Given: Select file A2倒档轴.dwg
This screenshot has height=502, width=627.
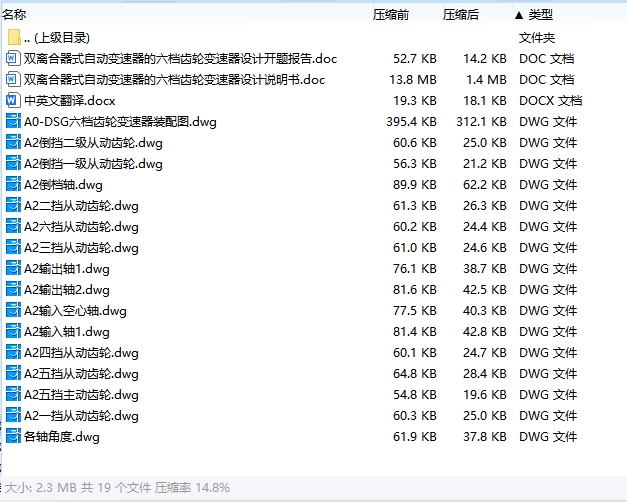Looking at the screenshot, I should coord(63,184).
